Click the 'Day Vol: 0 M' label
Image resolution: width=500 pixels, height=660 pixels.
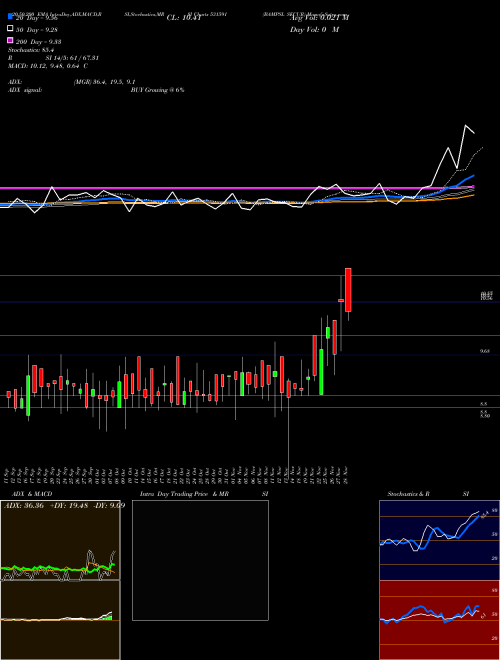pyautogui.click(x=314, y=29)
